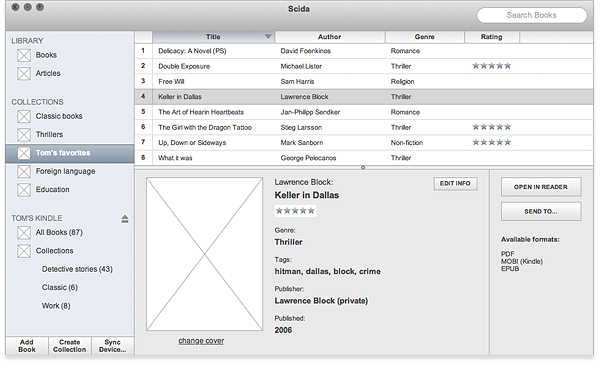Click author 'David Foenkinos'
The height and width of the screenshot is (365, 600).
tap(305, 51)
